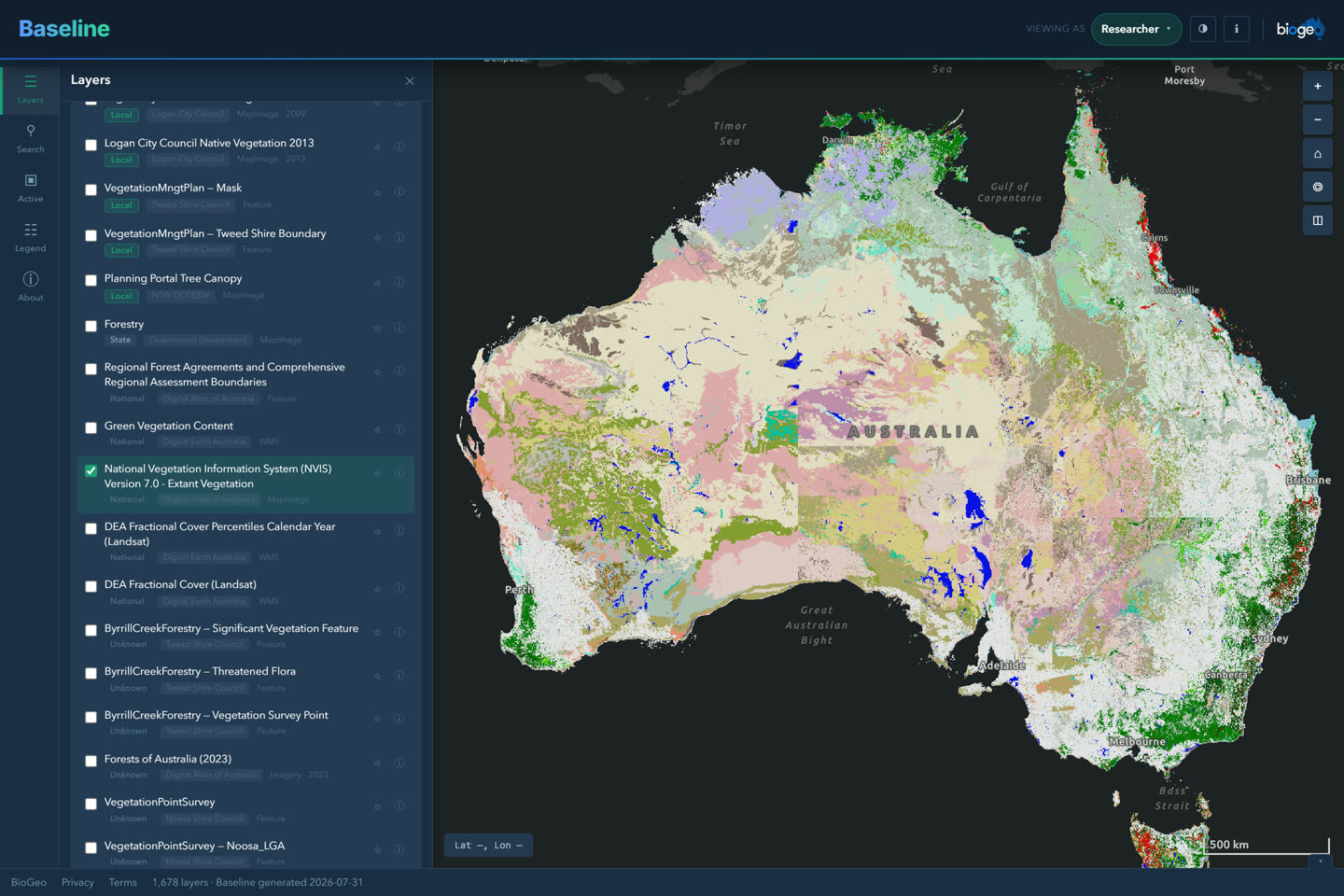1344x896 pixels.
Task: Open the info button in header
Action: 1236,29
